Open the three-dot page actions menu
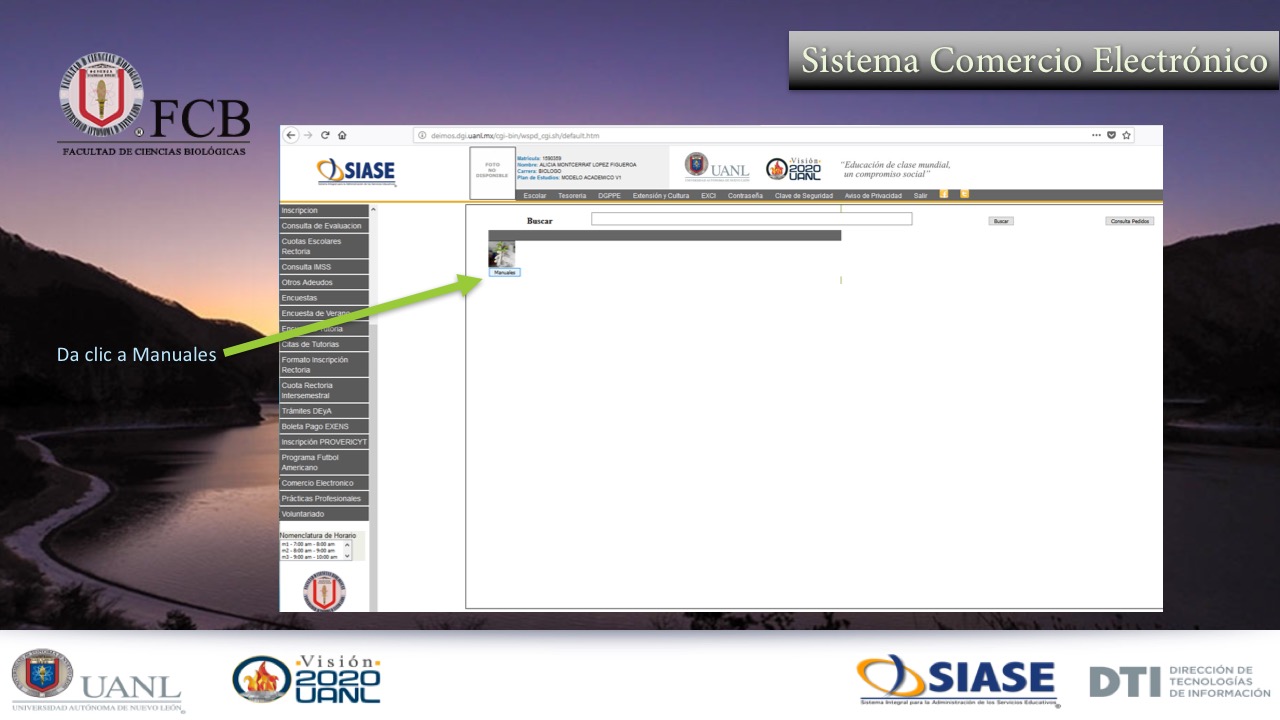Screen dimensions: 1280x720 (1096, 135)
